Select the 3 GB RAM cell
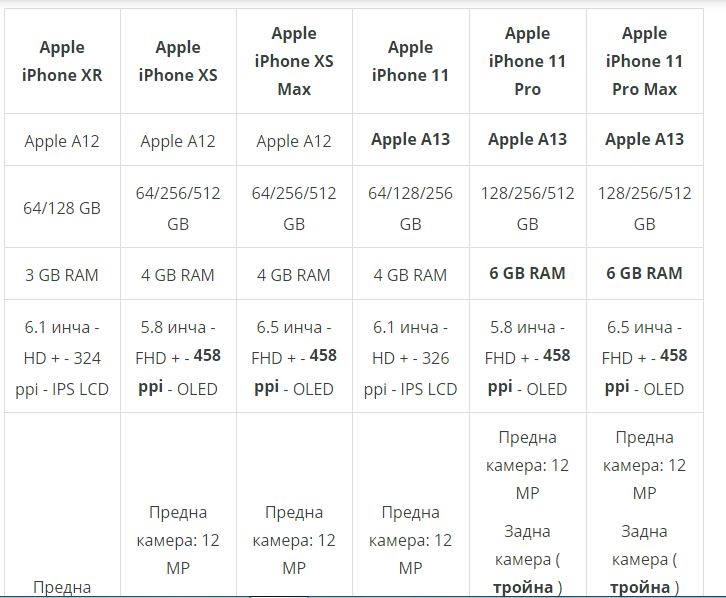 pyautogui.click(x=62, y=274)
